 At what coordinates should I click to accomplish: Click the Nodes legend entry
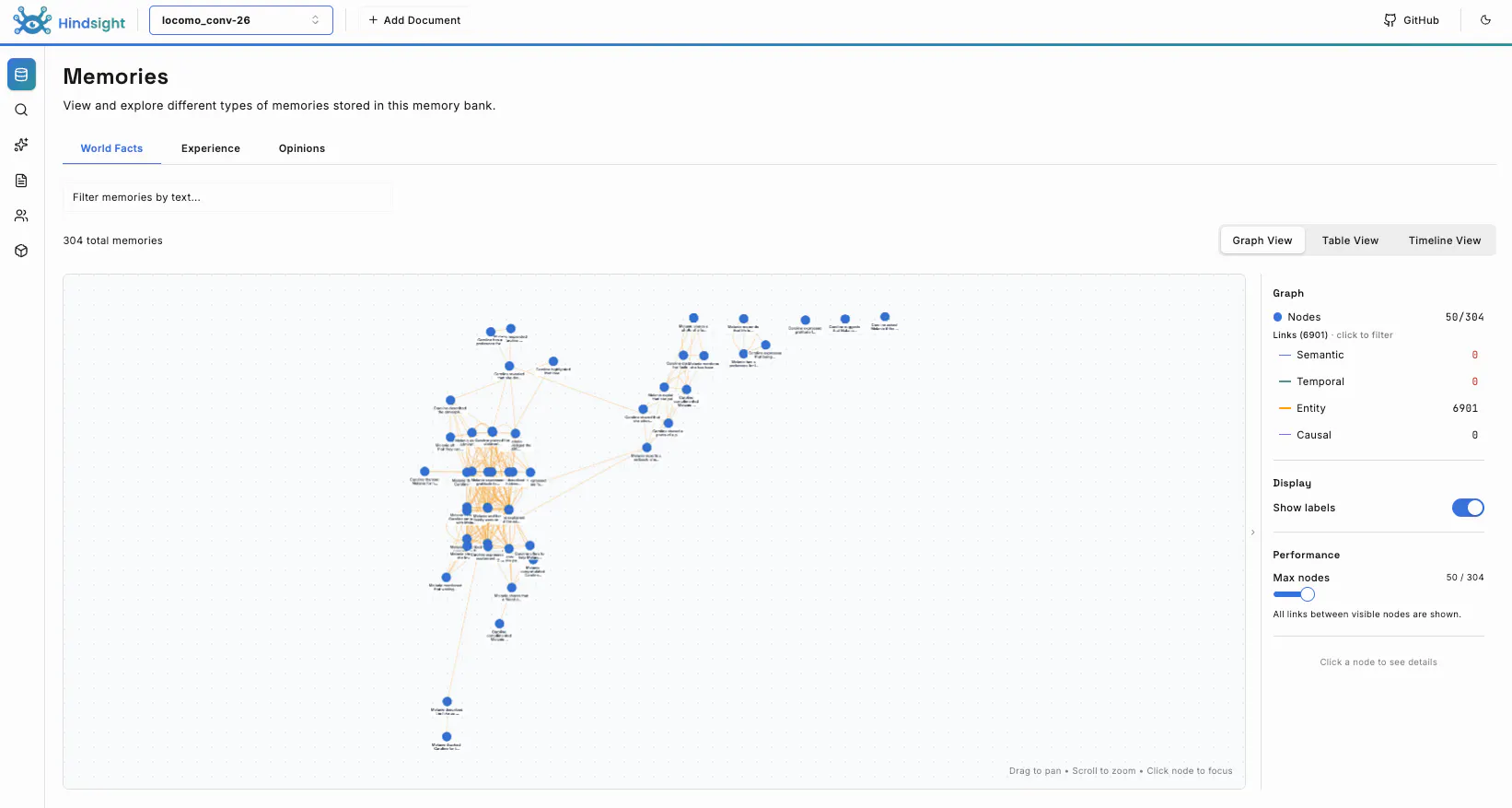(x=1297, y=317)
